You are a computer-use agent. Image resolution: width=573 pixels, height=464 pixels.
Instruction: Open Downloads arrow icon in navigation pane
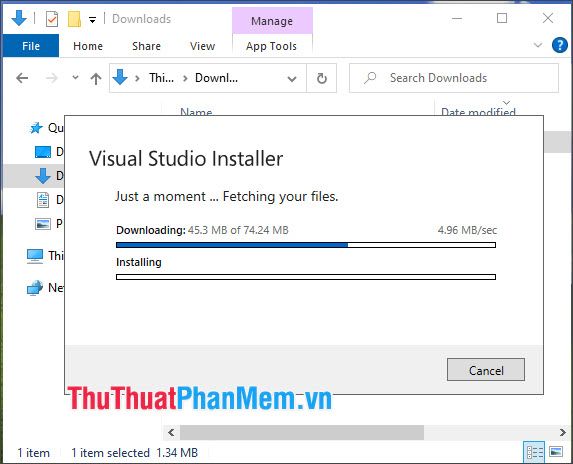point(43,176)
